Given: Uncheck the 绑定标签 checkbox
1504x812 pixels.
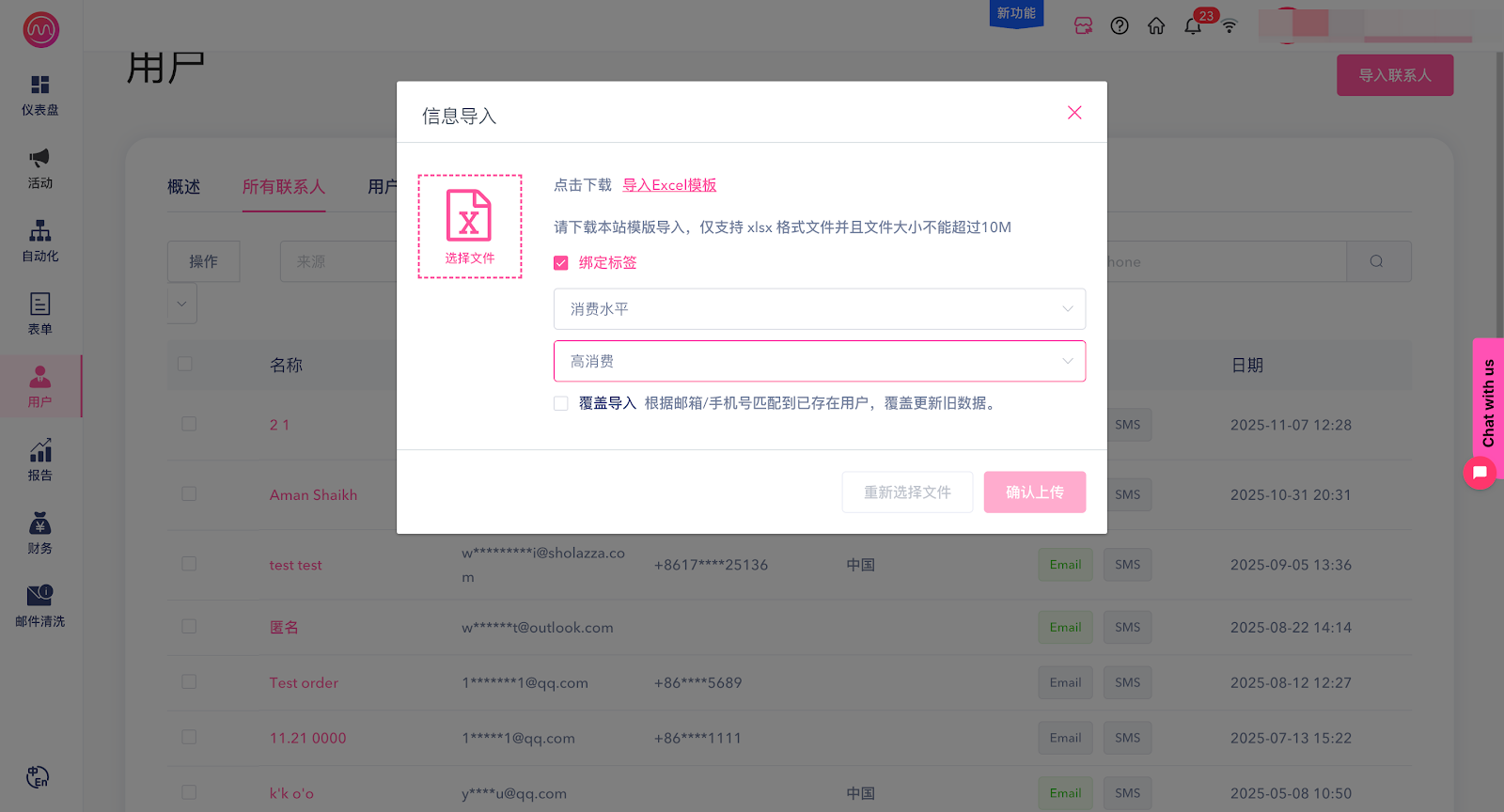Looking at the screenshot, I should point(561,263).
